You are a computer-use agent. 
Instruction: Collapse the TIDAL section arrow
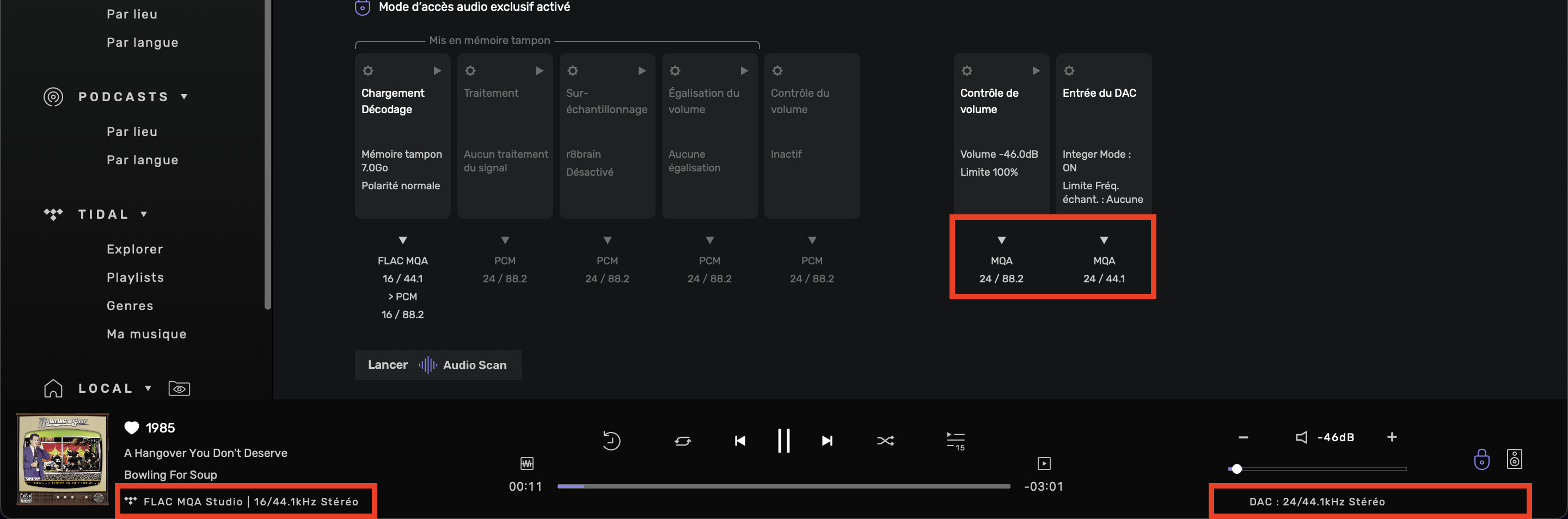pyautogui.click(x=144, y=214)
